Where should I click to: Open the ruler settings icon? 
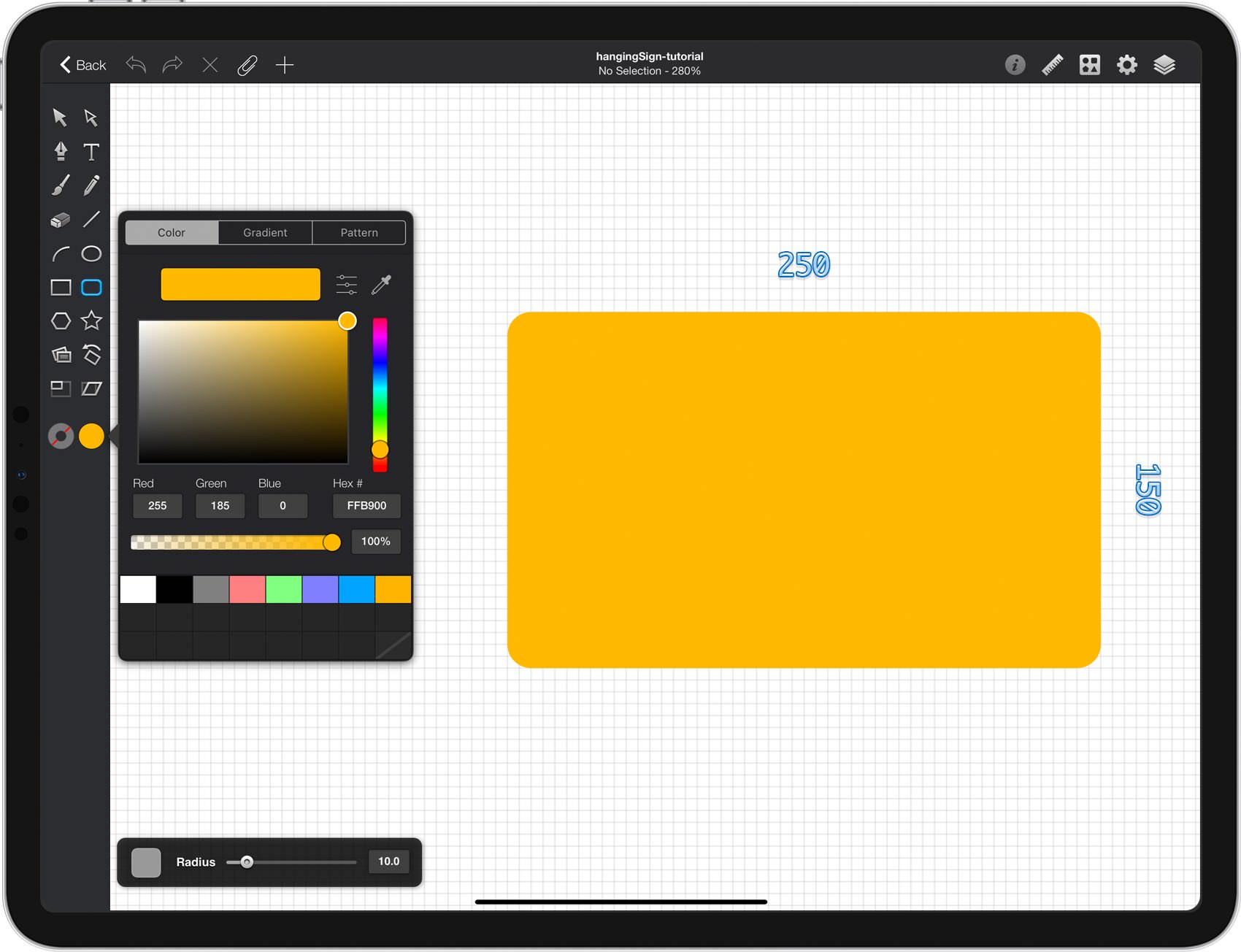[x=1052, y=65]
